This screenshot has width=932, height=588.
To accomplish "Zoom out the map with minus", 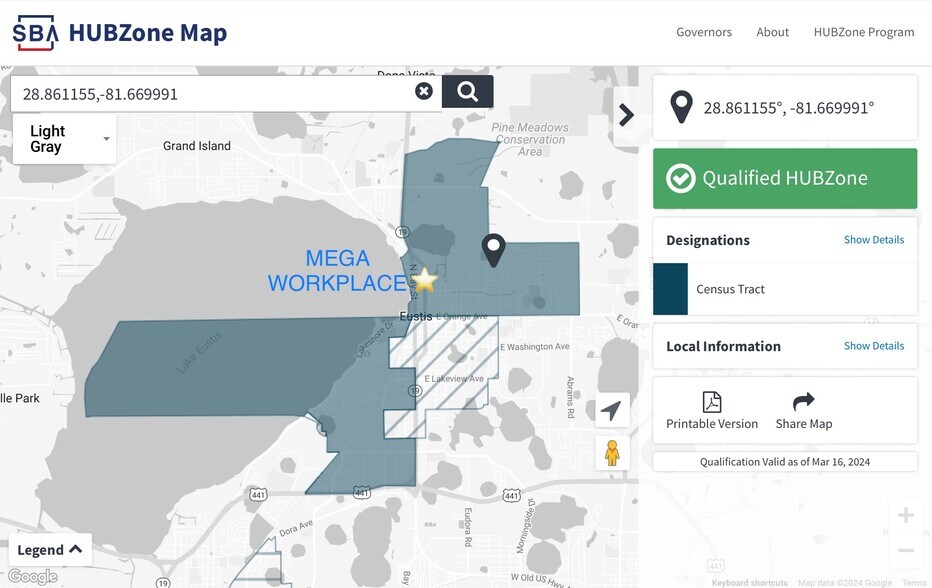I will coord(905,551).
